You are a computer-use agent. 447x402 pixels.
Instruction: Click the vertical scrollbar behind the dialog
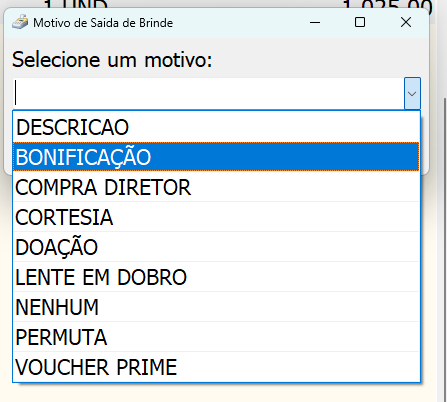445,250
